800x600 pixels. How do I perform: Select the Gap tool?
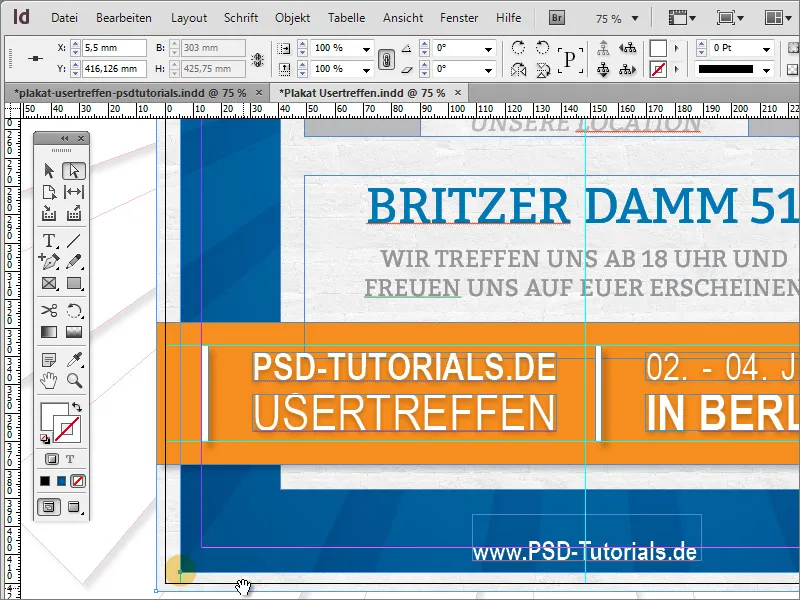pyautogui.click(x=74, y=192)
